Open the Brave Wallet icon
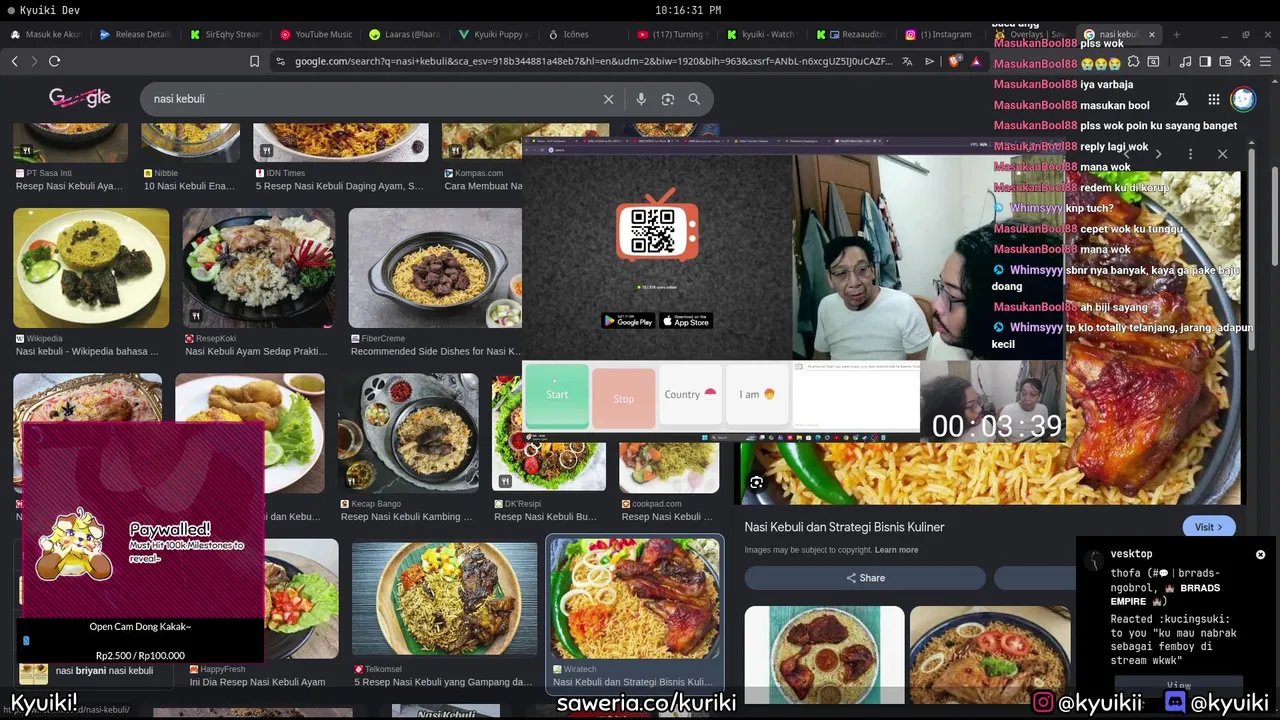This screenshot has height=720, width=1280. click(x=1225, y=61)
